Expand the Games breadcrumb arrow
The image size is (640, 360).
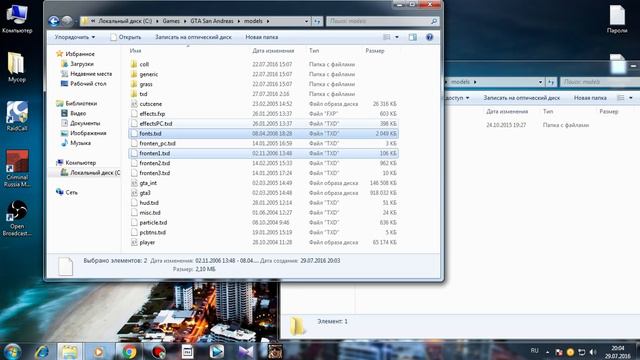click(x=185, y=21)
